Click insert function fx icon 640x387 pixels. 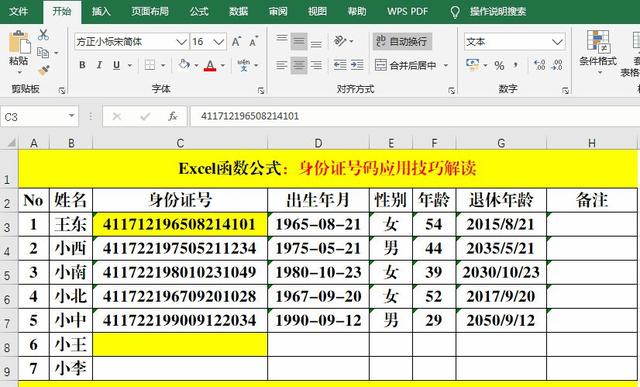[x=173, y=117]
